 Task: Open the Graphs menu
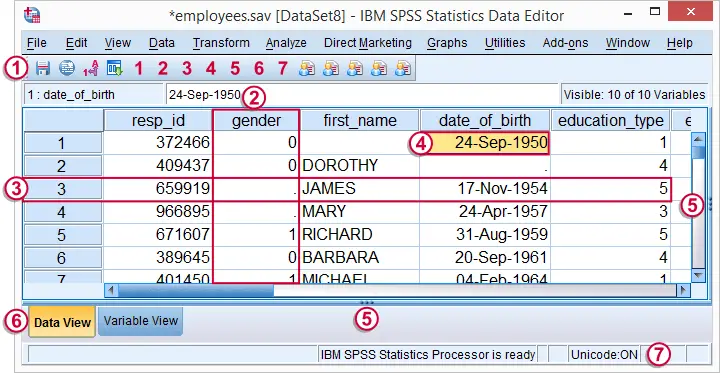tap(447, 43)
